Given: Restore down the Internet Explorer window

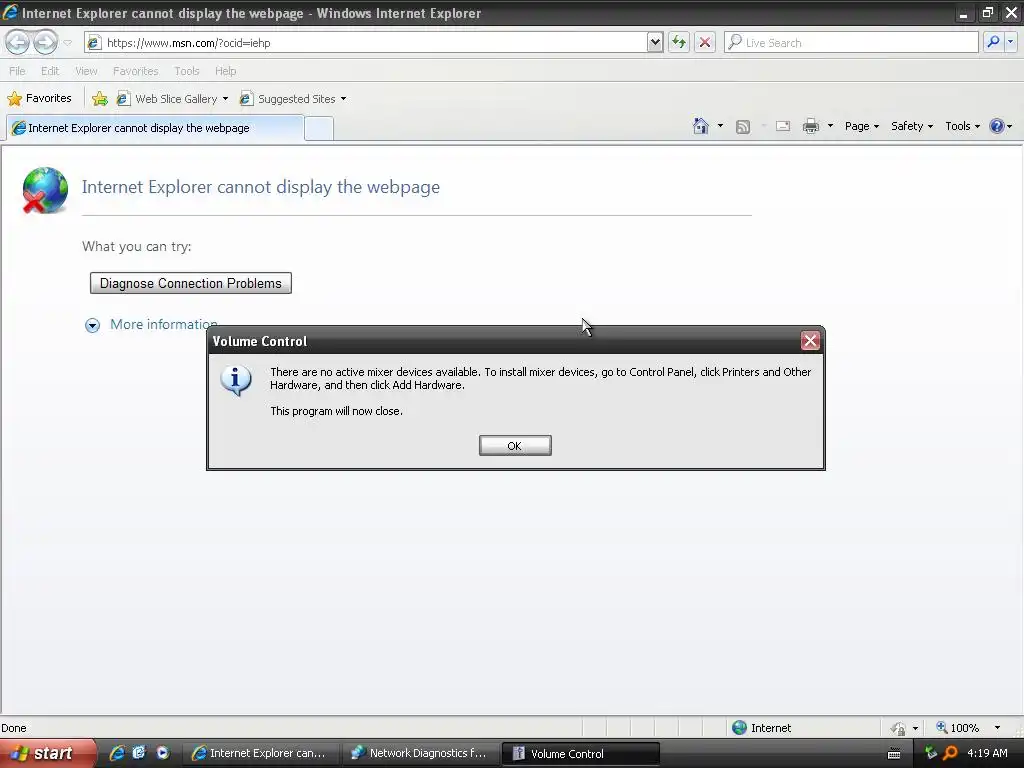Looking at the screenshot, I should 987,12.
